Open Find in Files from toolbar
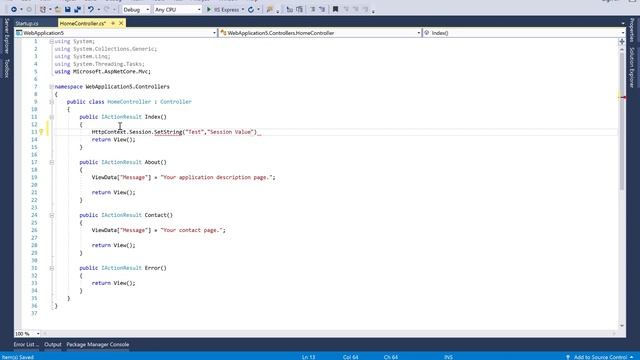This screenshot has width=640, height=360. (x=269, y=9)
